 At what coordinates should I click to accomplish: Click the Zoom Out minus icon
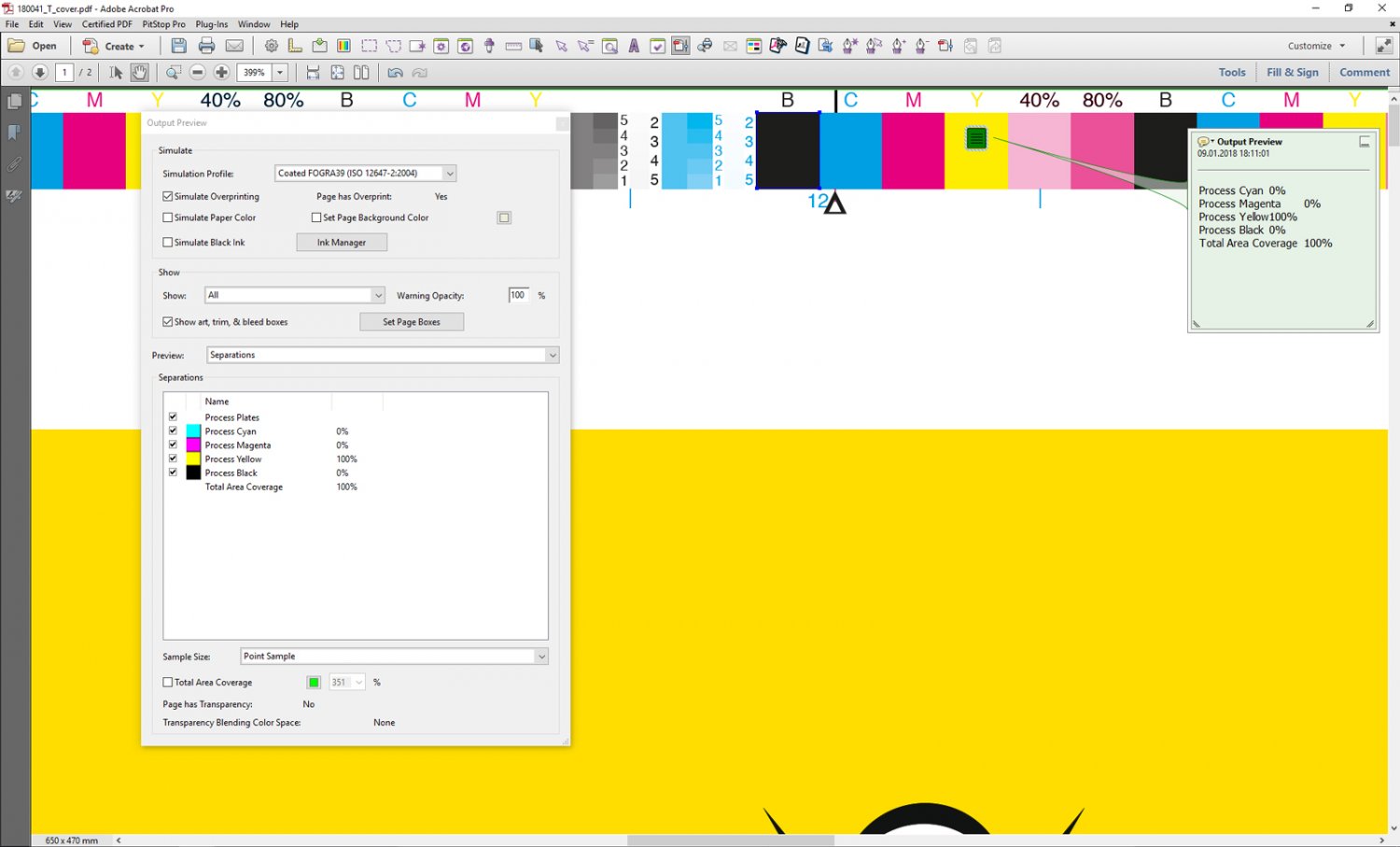pyautogui.click(x=198, y=72)
